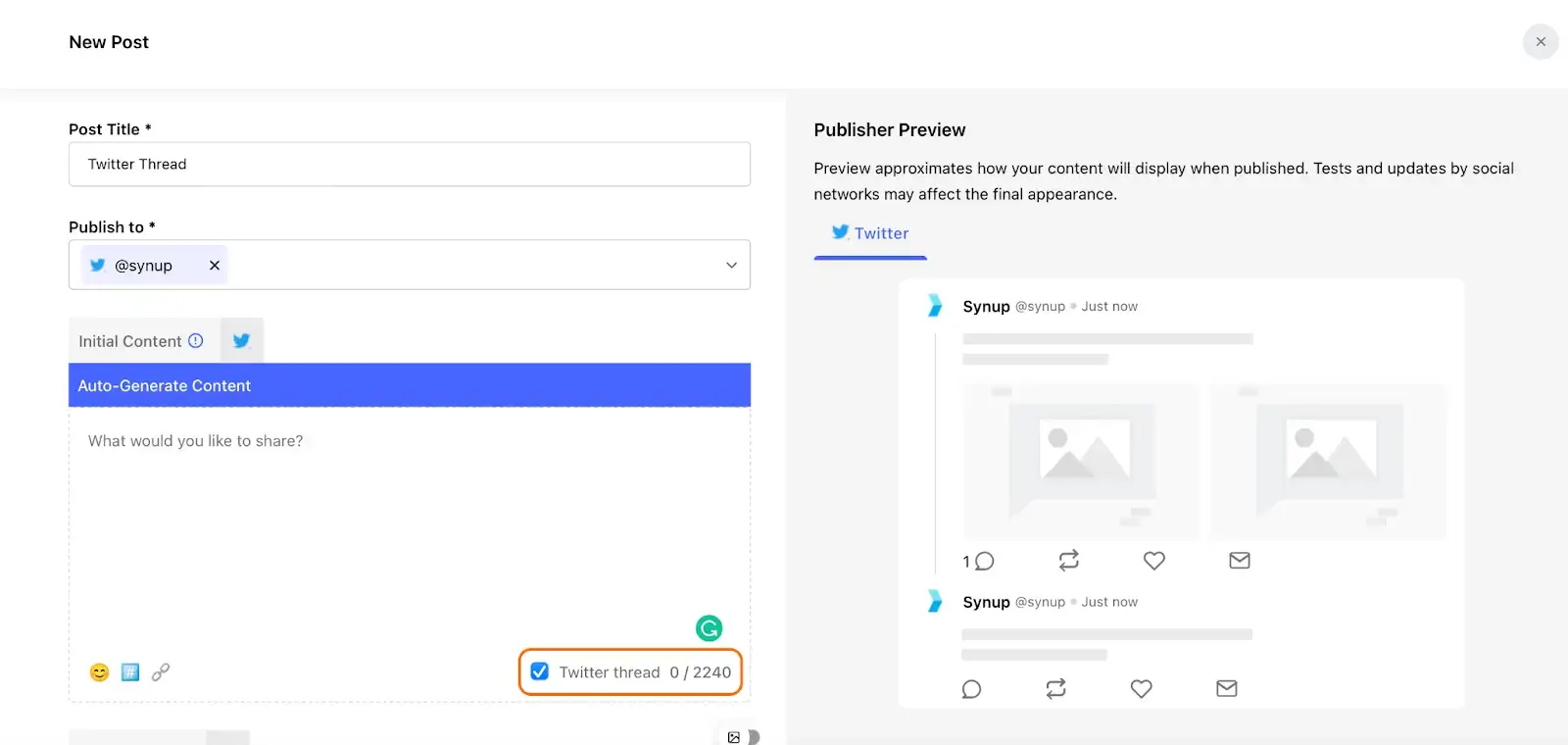
Task: Switch to the Twitter content tab
Action: point(242,341)
